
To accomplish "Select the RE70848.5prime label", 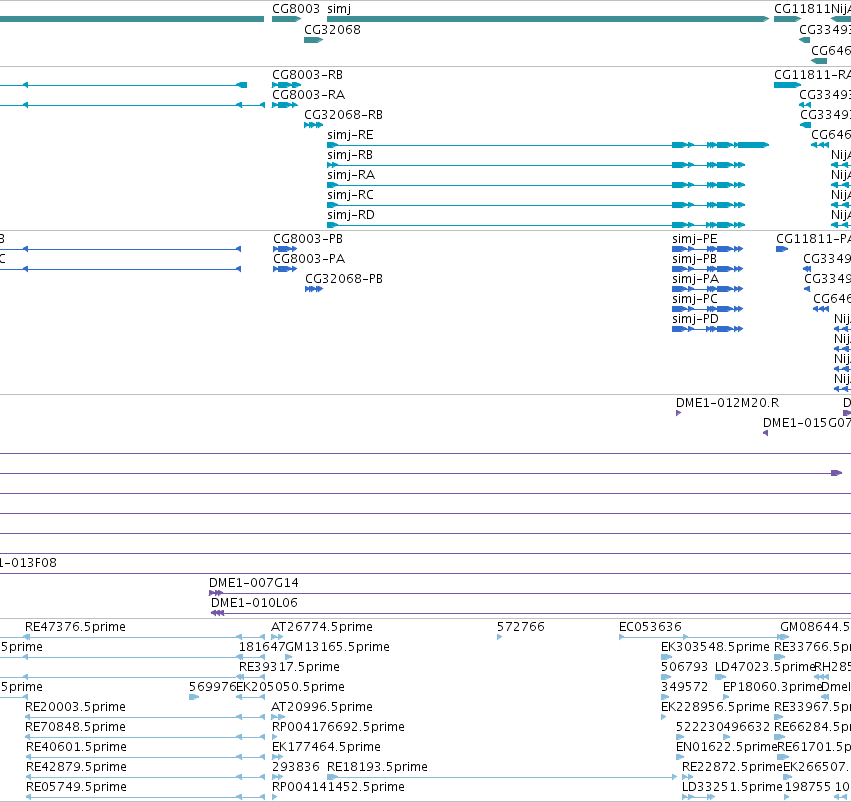I will point(75,727).
